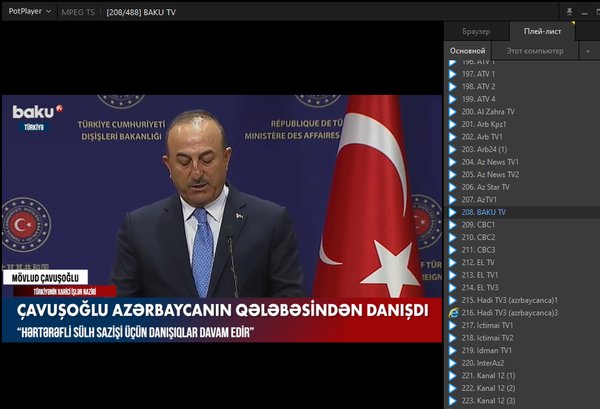Click the video playback area
Viewport: 600px width, 409px height.
click(x=220, y=220)
